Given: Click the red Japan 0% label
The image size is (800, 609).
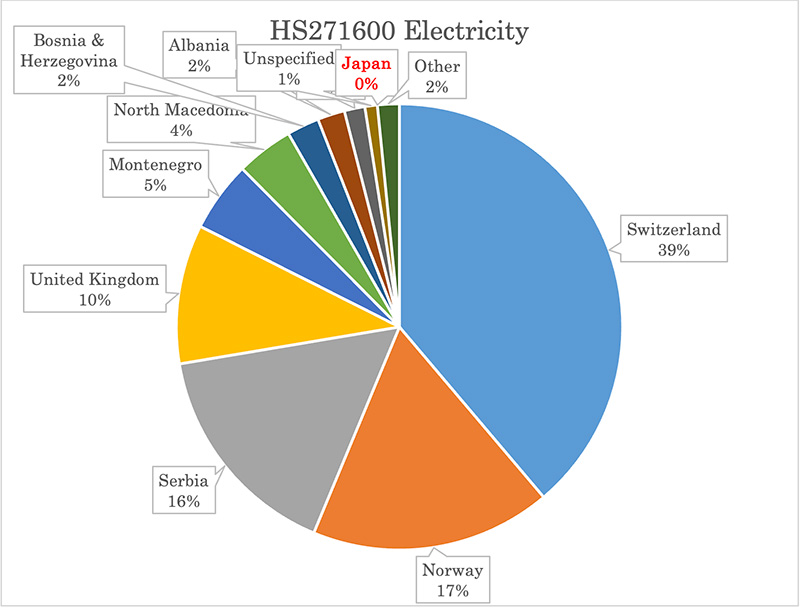Looking at the screenshot, I should coord(365,72).
